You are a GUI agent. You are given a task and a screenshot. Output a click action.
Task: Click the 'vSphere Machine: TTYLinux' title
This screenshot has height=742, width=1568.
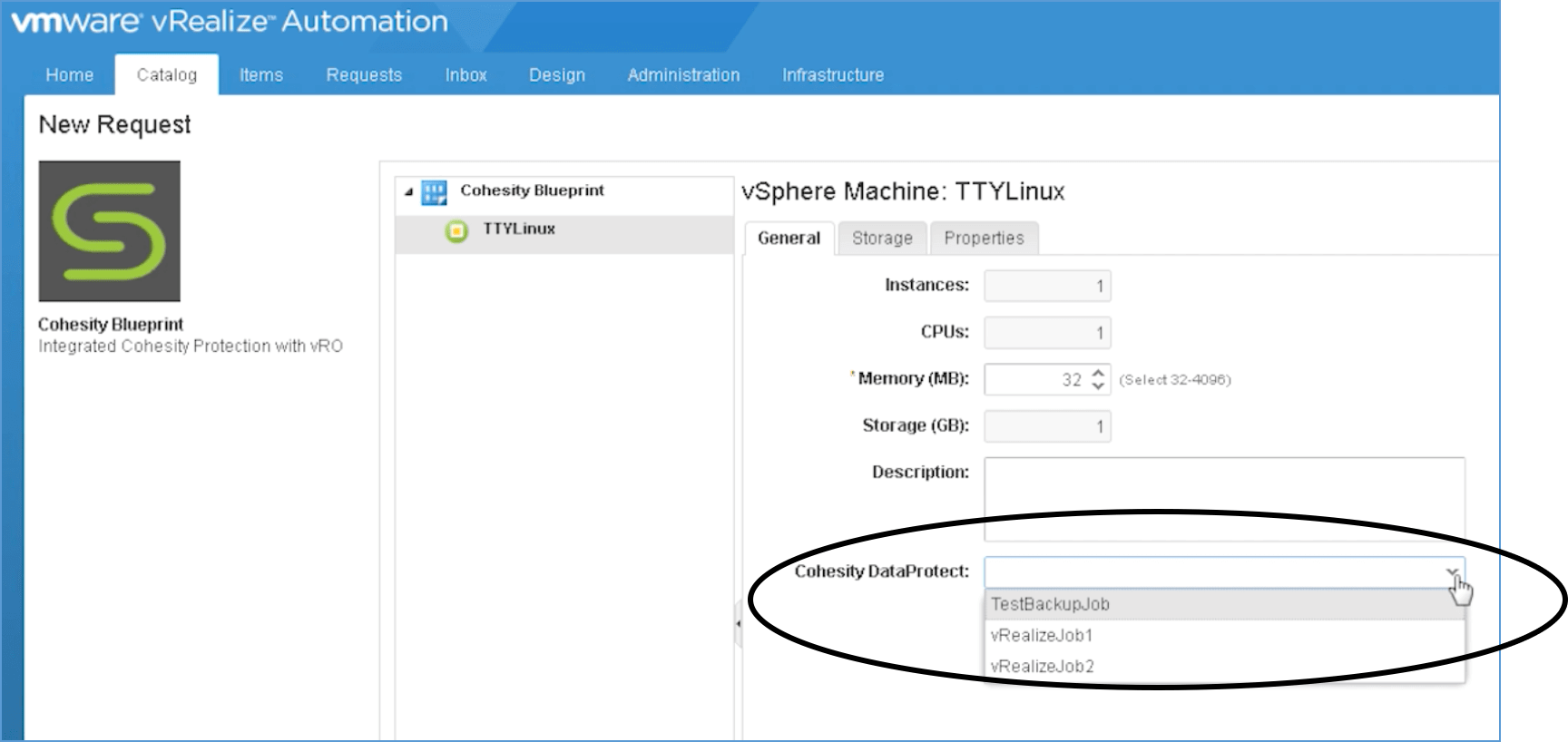coord(903,191)
